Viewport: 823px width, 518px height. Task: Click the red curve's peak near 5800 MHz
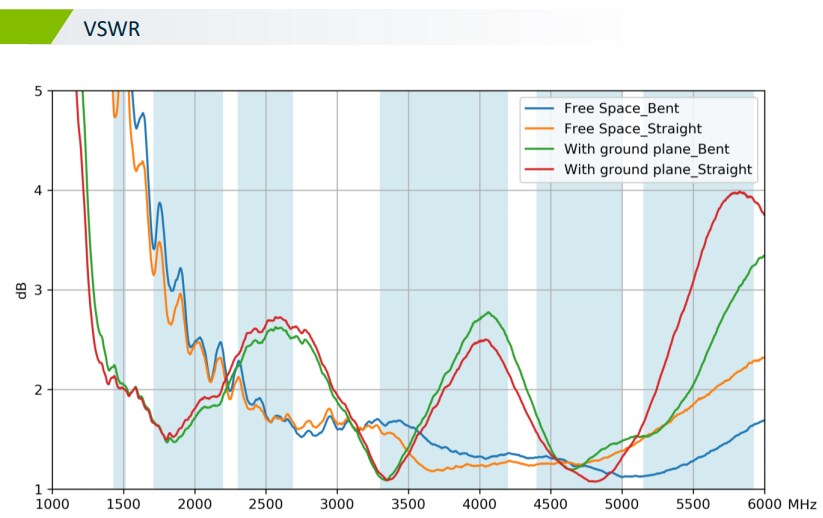point(739,192)
